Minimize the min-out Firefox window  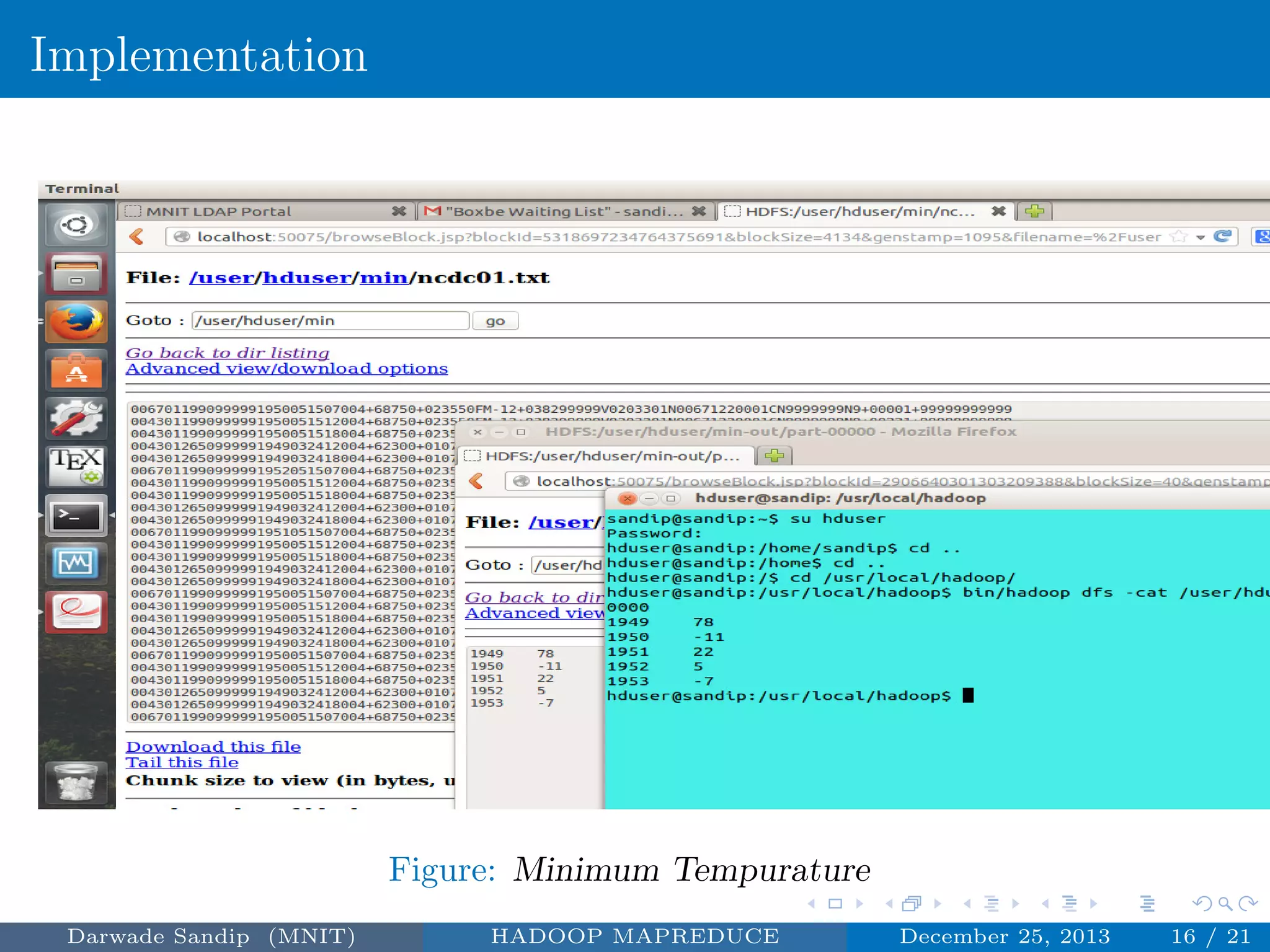(499, 432)
